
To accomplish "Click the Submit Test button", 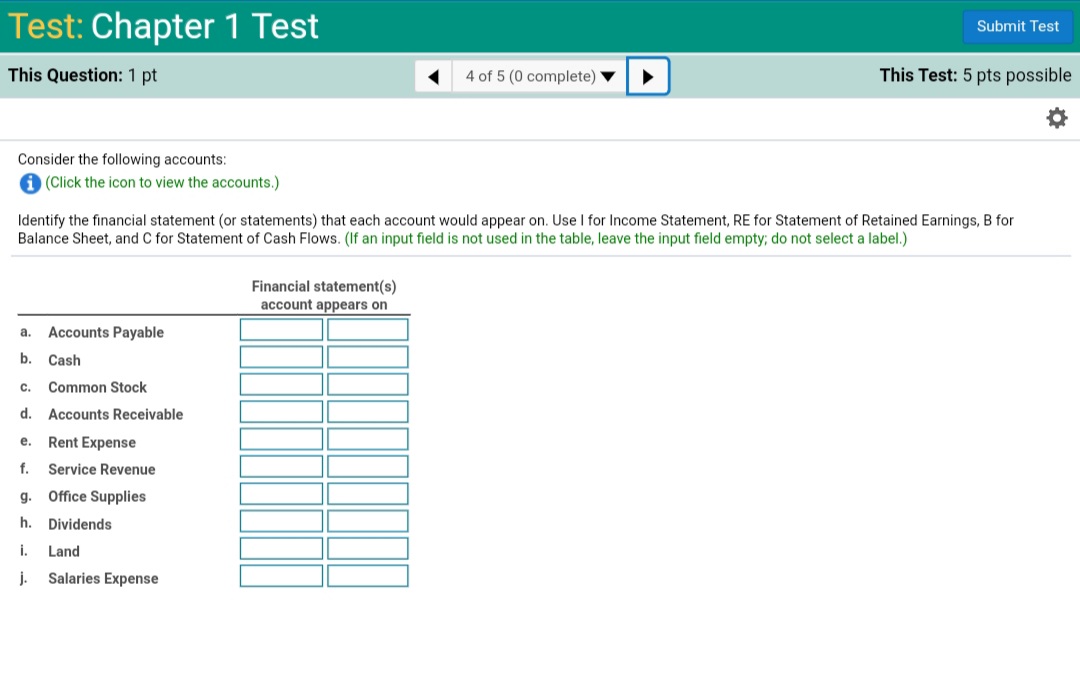I will [x=1017, y=26].
